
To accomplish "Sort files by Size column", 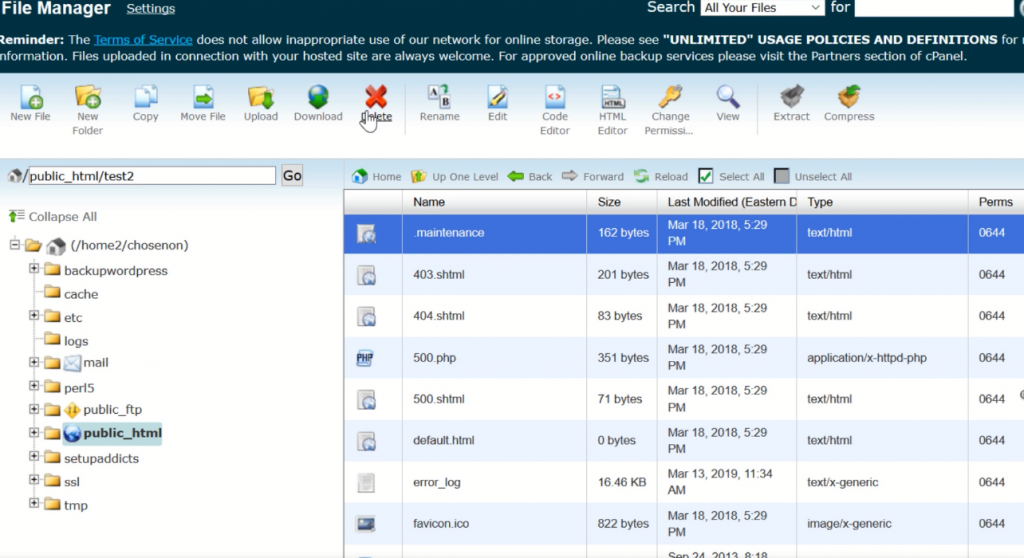I will (x=609, y=202).
